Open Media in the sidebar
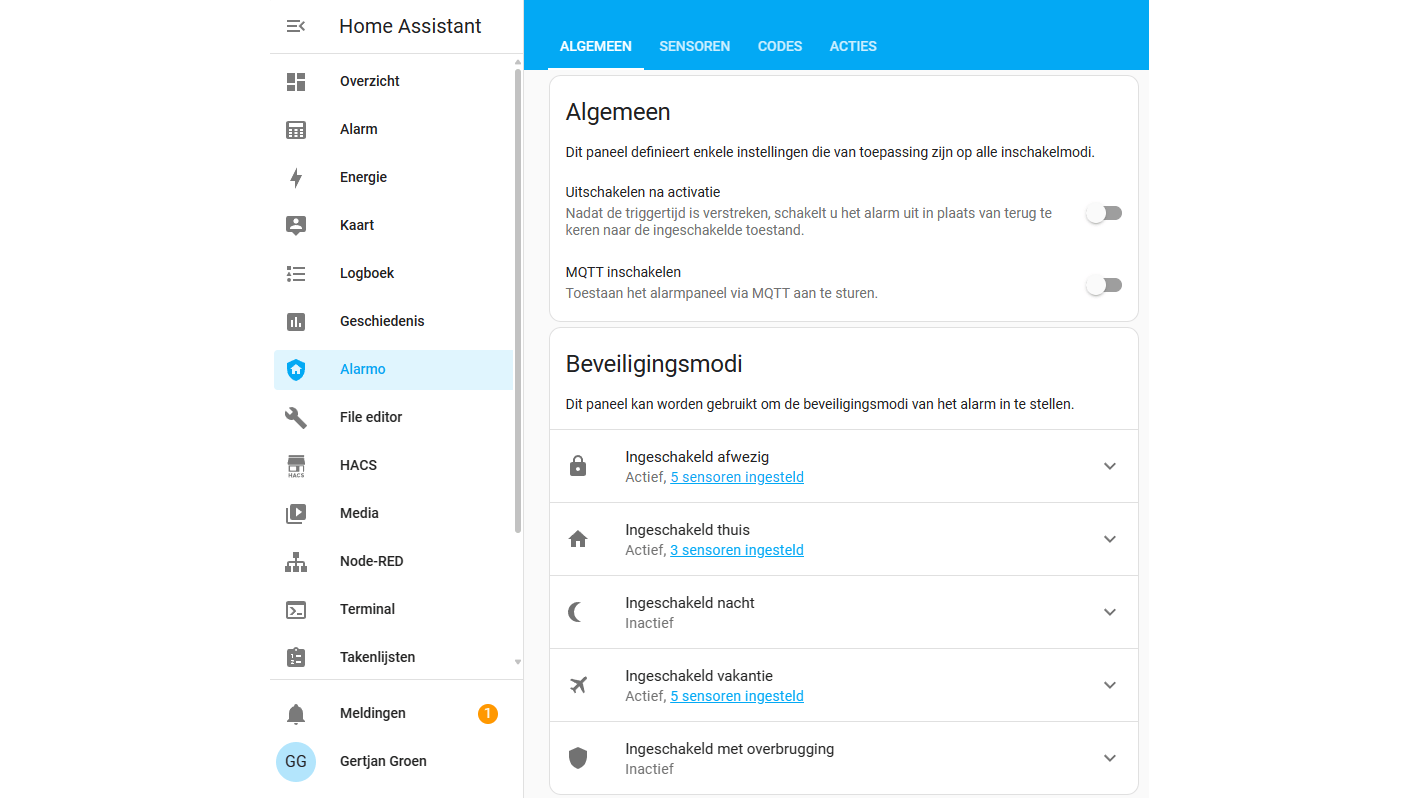 (393, 513)
